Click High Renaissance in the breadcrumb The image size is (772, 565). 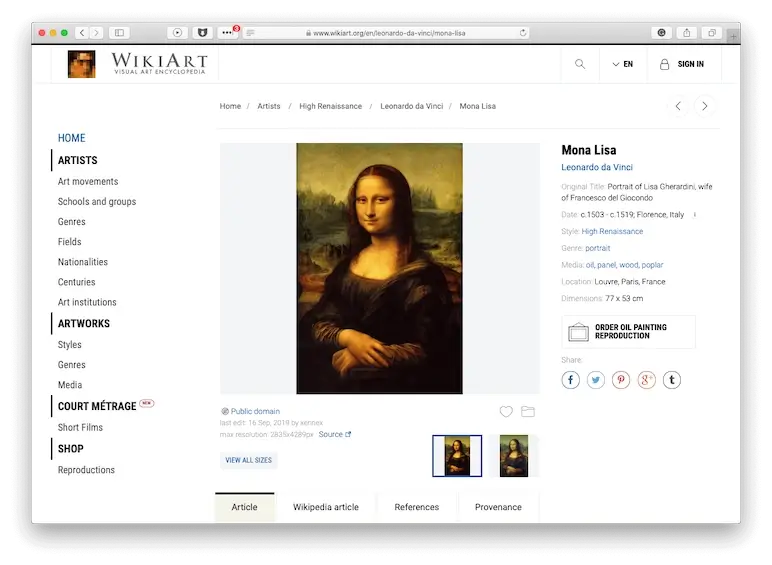(x=330, y=106)
